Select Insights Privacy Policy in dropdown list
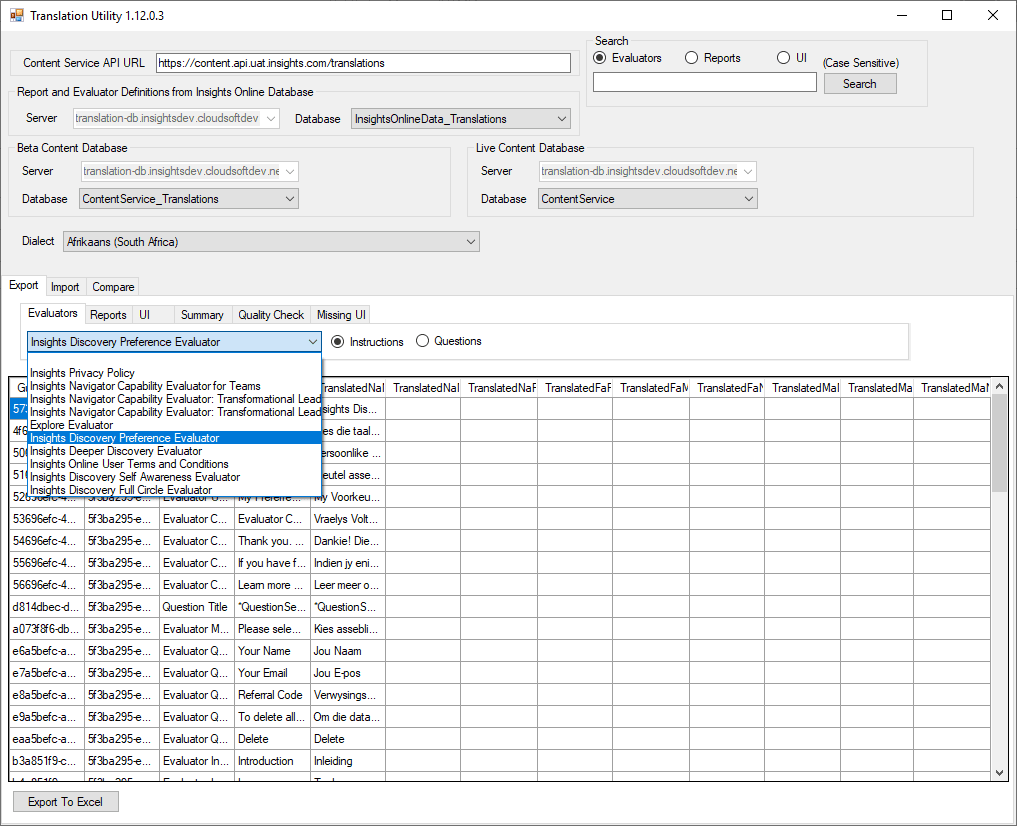Image resolution: width=1017 pixels, height=826 pixels. tap(174, 373)
